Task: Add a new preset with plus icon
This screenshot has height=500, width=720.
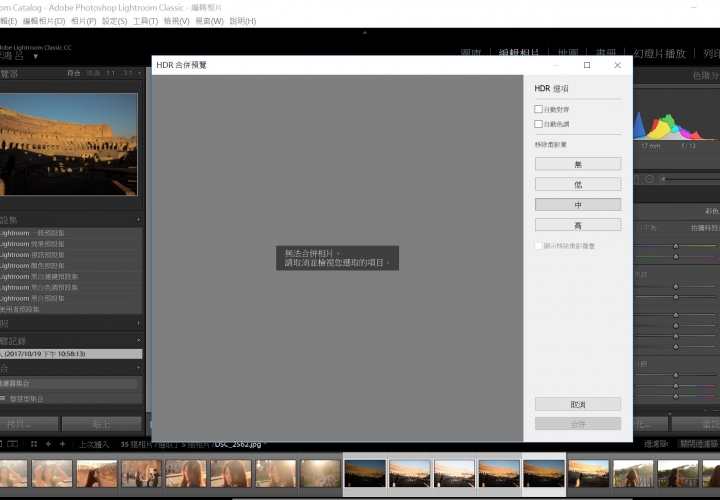Action: [138, 220]
